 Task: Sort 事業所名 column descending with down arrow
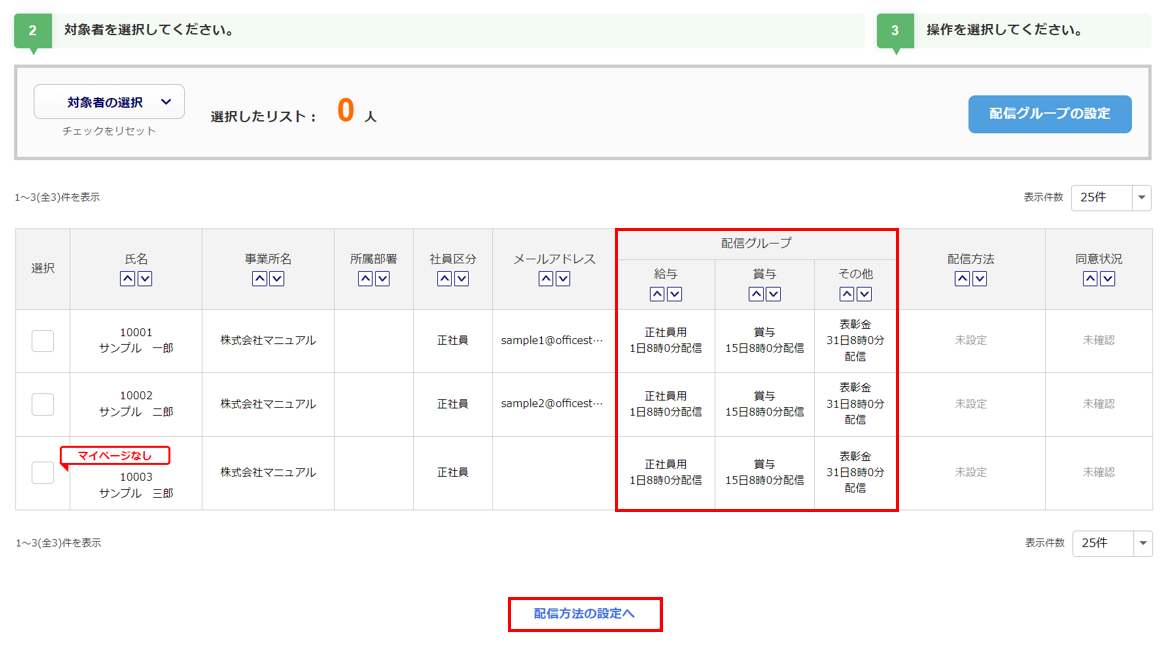pyautogui.click(x=277, y=279)
